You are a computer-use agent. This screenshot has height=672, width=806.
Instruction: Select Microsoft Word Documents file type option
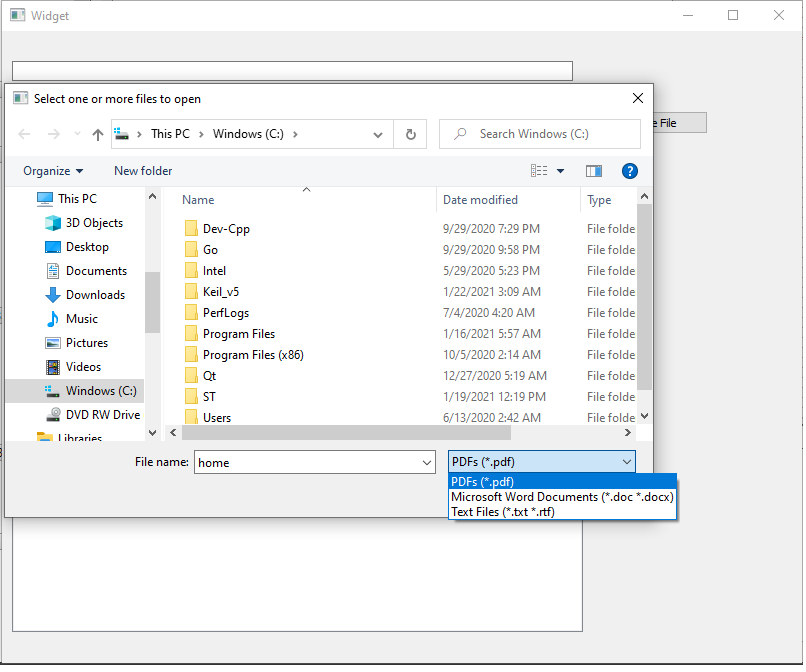click(562, 496)
